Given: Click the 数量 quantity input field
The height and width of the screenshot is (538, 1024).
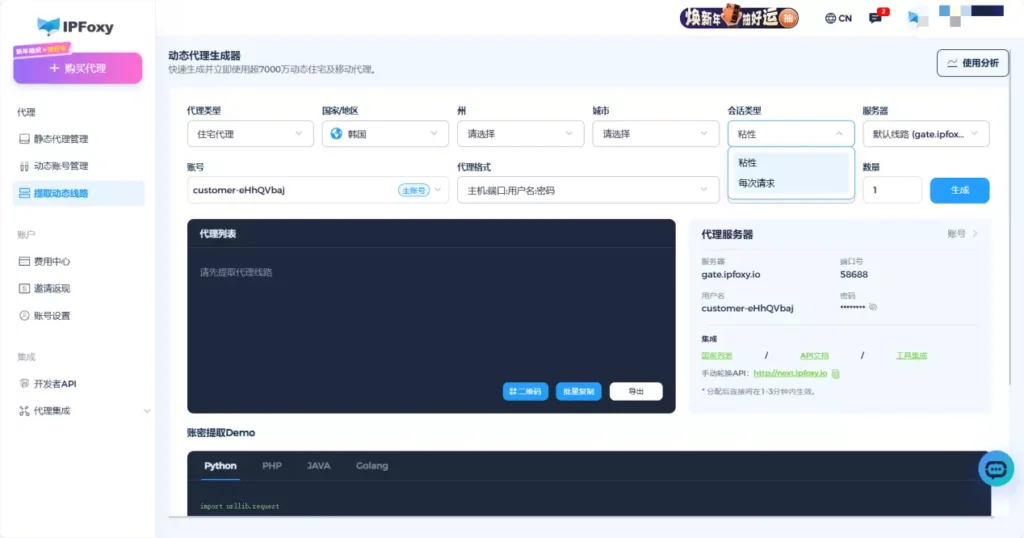Looking at the screenshot, I should pos(891,190).
